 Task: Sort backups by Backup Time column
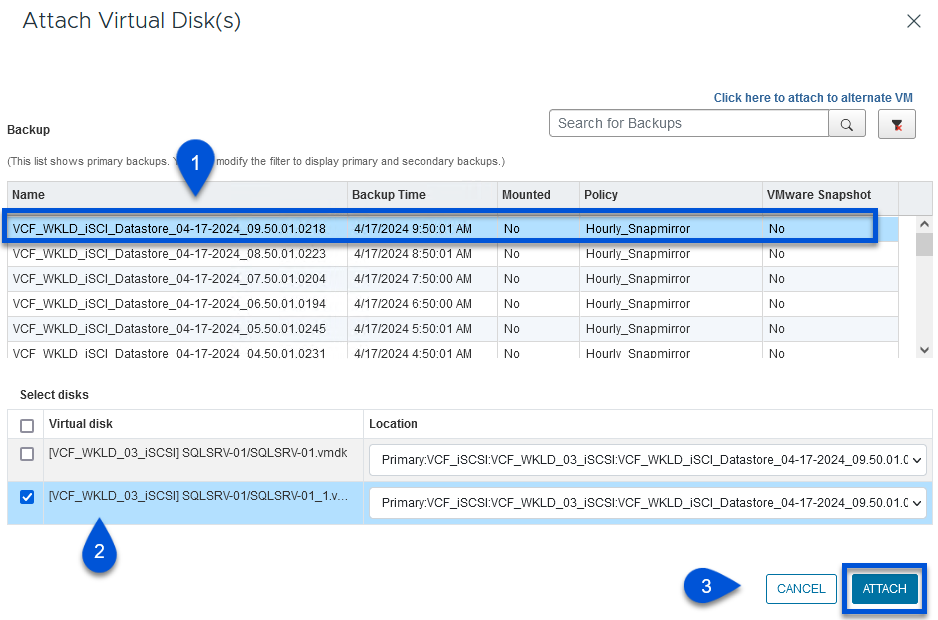coord(390,195)
